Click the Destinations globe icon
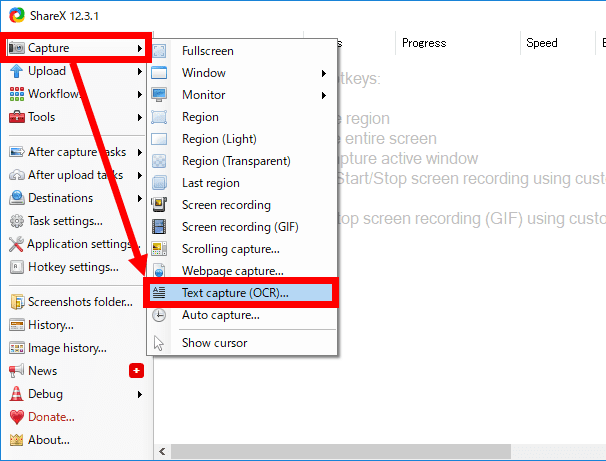 (17, 198)
